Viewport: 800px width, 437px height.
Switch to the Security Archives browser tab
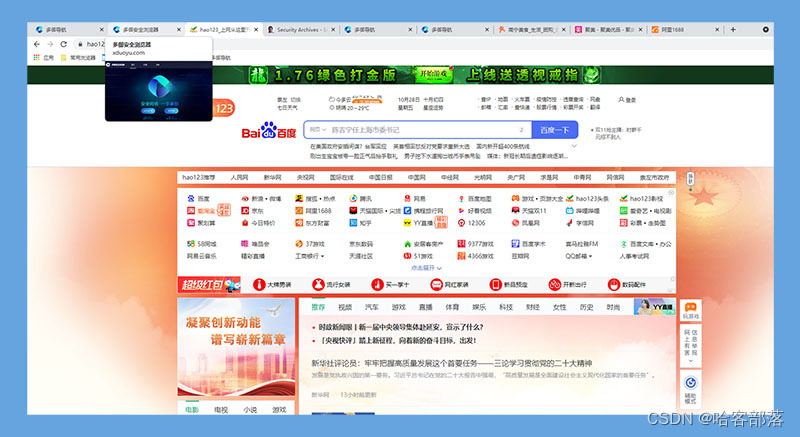tap(301, 30)
